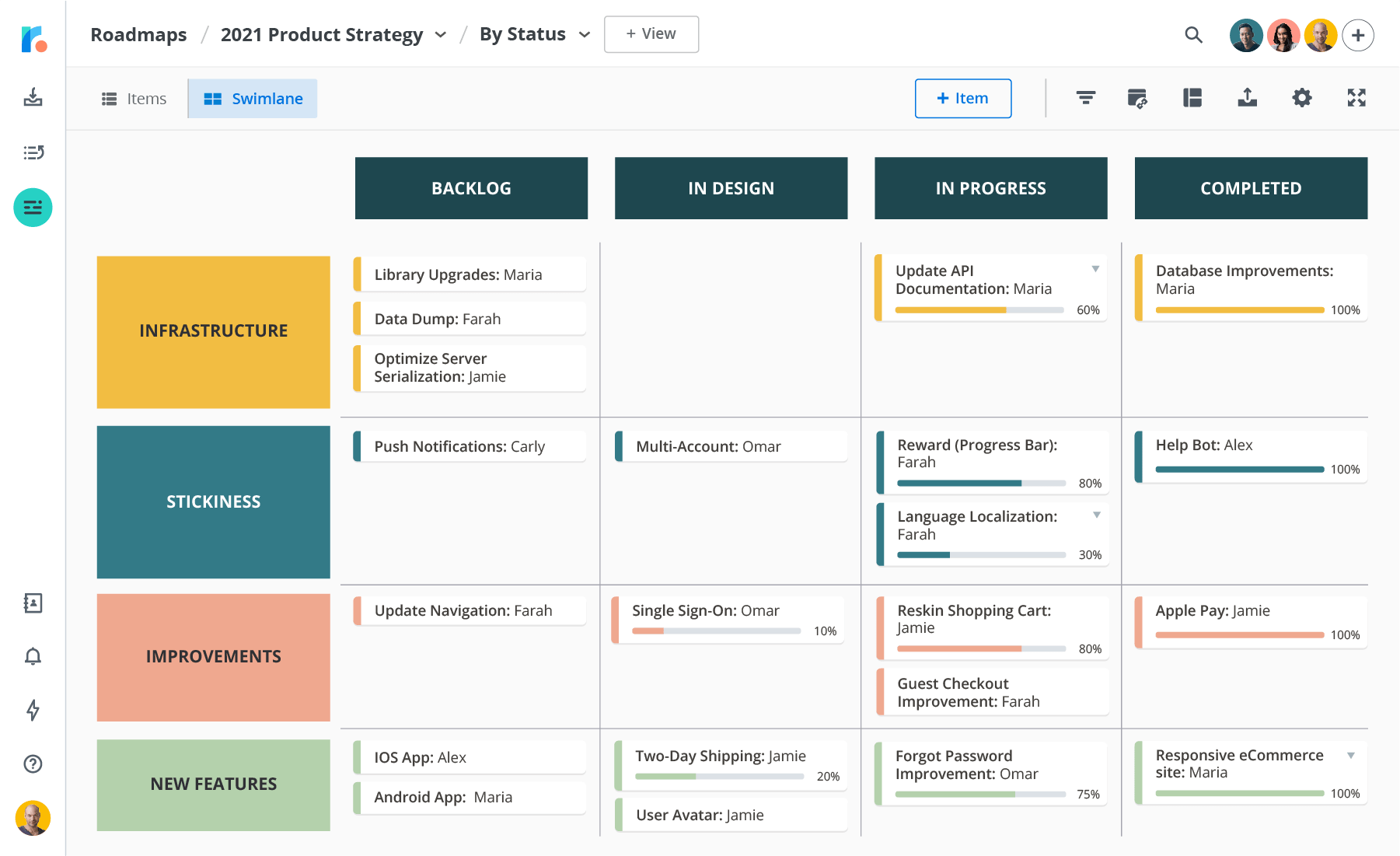Select IMPROVEMENTS swimlane header
The width and height of the screenshot is (1400, 856).
pos(214,658)
